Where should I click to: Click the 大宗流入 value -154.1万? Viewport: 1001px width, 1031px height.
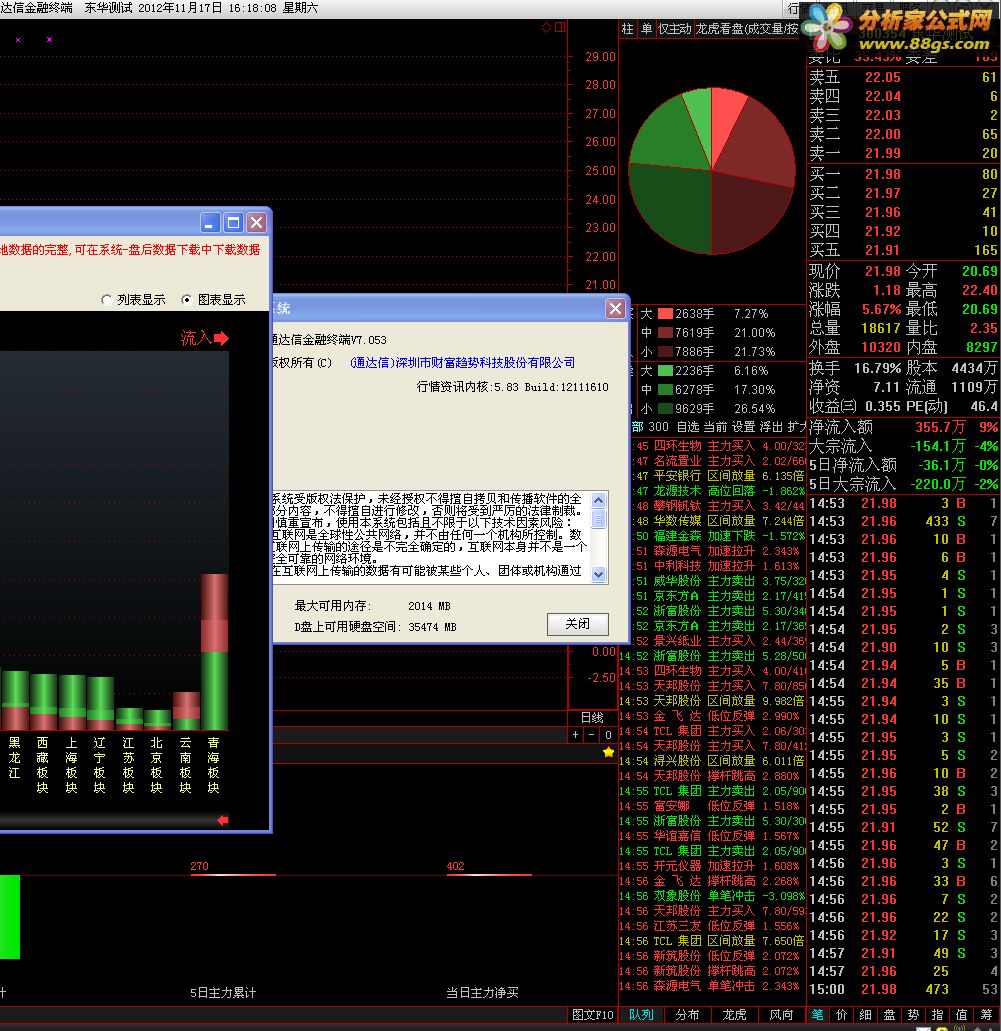pos(938,446)
